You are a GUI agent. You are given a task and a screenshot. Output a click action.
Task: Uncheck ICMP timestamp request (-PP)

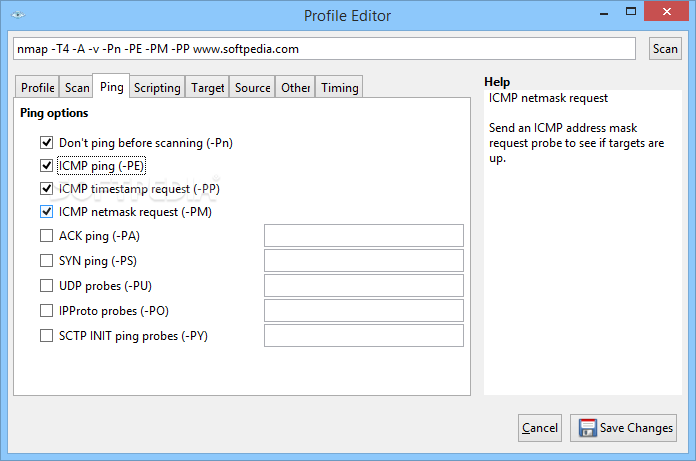47,189
